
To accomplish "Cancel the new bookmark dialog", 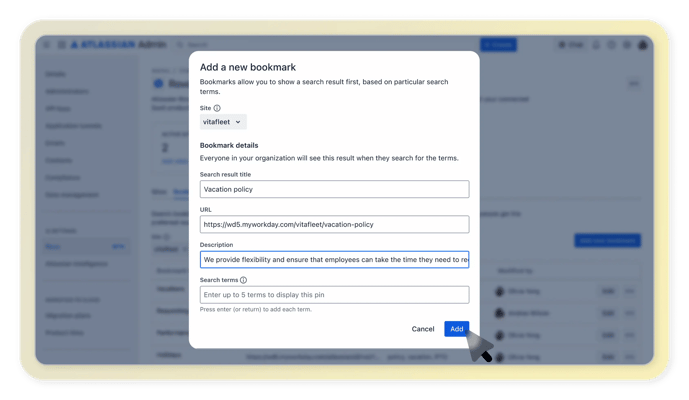I will (x=423, y=329).
